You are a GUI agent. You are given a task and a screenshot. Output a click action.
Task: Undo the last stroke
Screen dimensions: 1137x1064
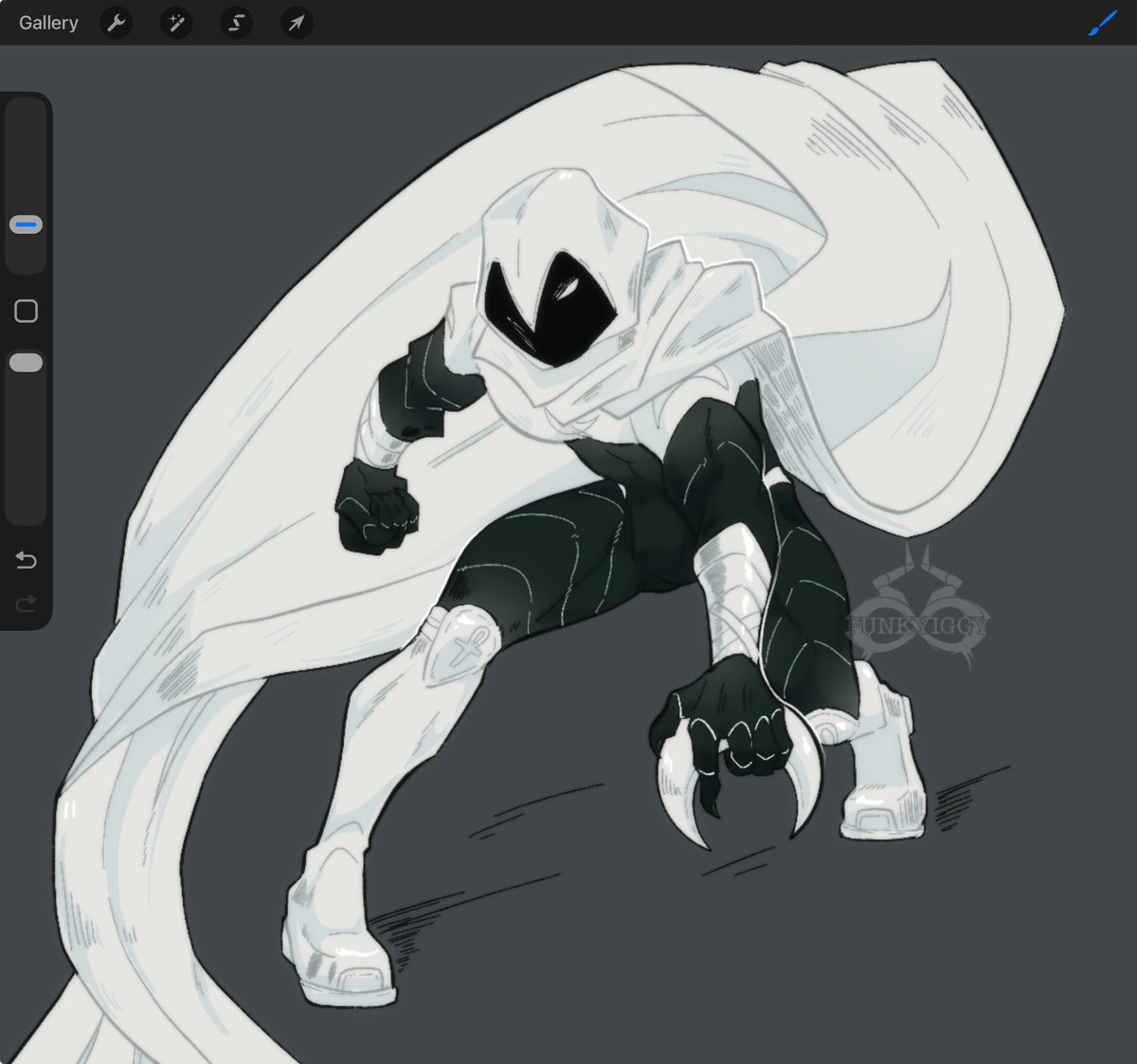coord(26,561)
